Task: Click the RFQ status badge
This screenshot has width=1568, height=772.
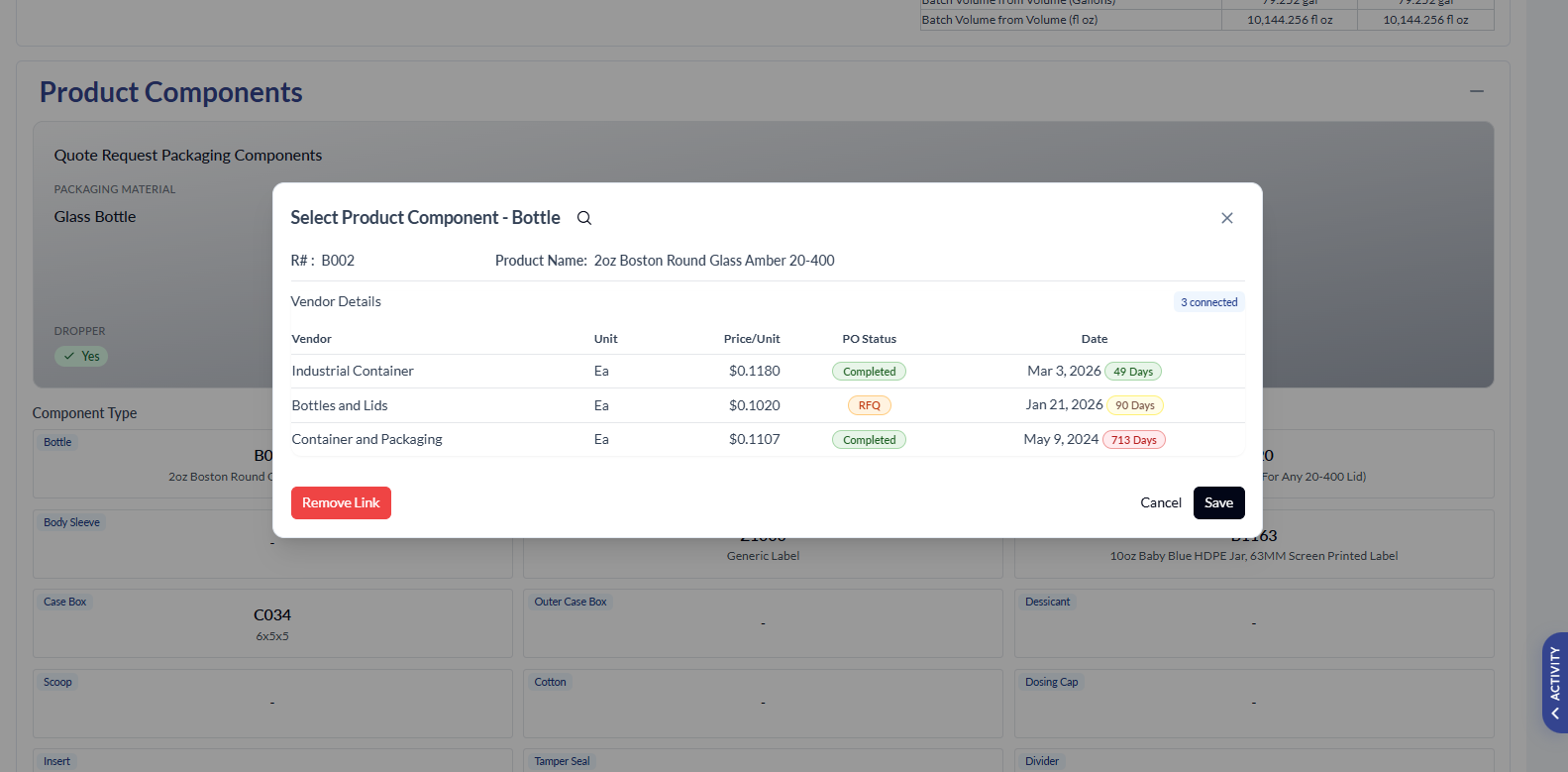Action: click(x=869, y=405)
